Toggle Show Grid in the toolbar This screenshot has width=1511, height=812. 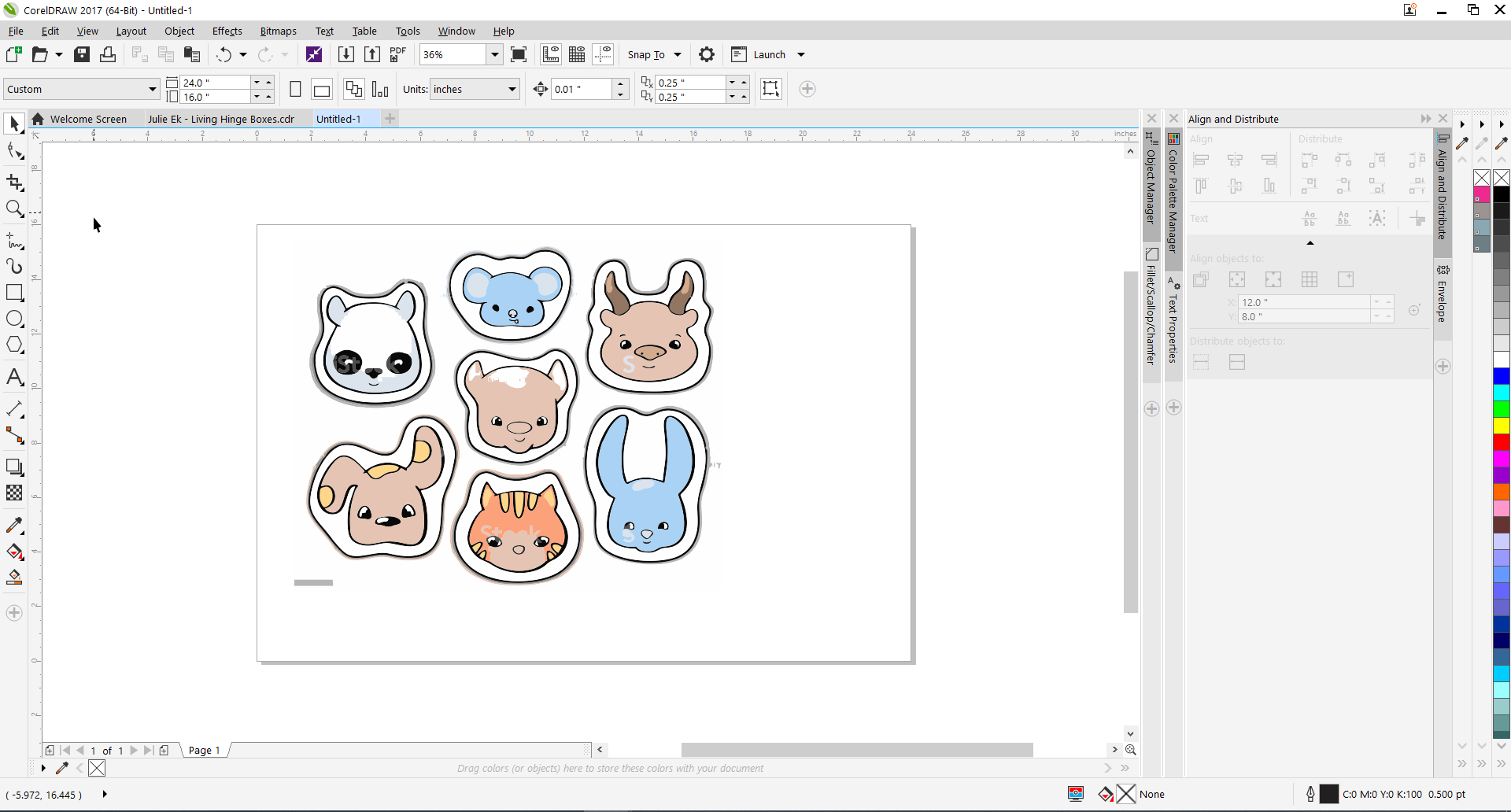pos(577,54)
